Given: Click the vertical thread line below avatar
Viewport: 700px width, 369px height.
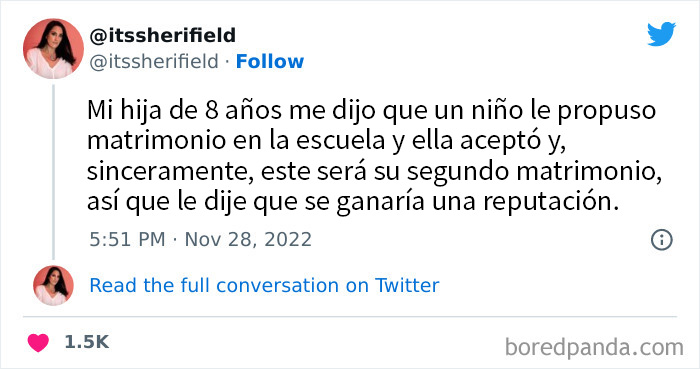Looking at the screenshot, I should (54, 172).
